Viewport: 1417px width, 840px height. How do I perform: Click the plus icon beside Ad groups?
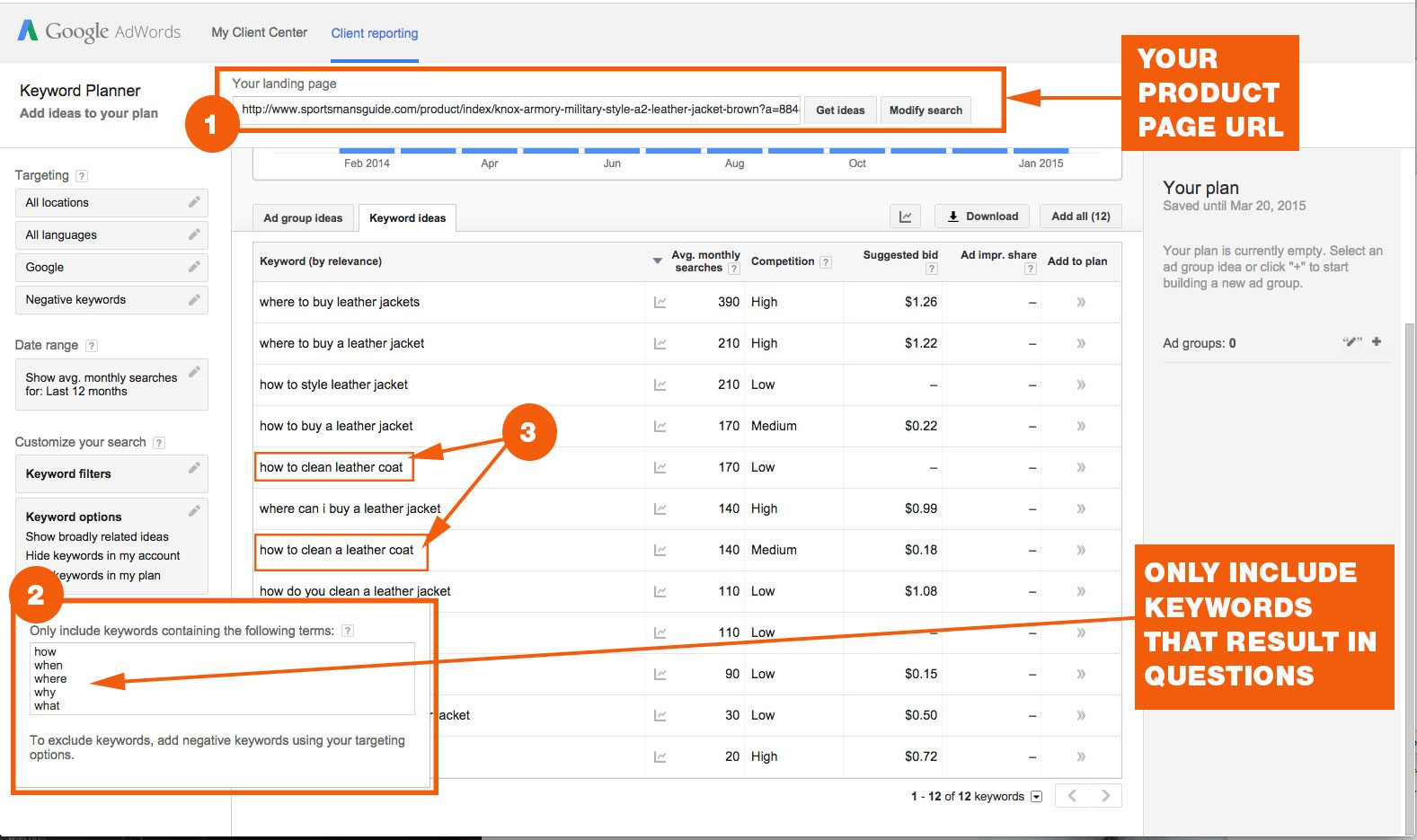pyautogui.click(x=1376, y=341)
